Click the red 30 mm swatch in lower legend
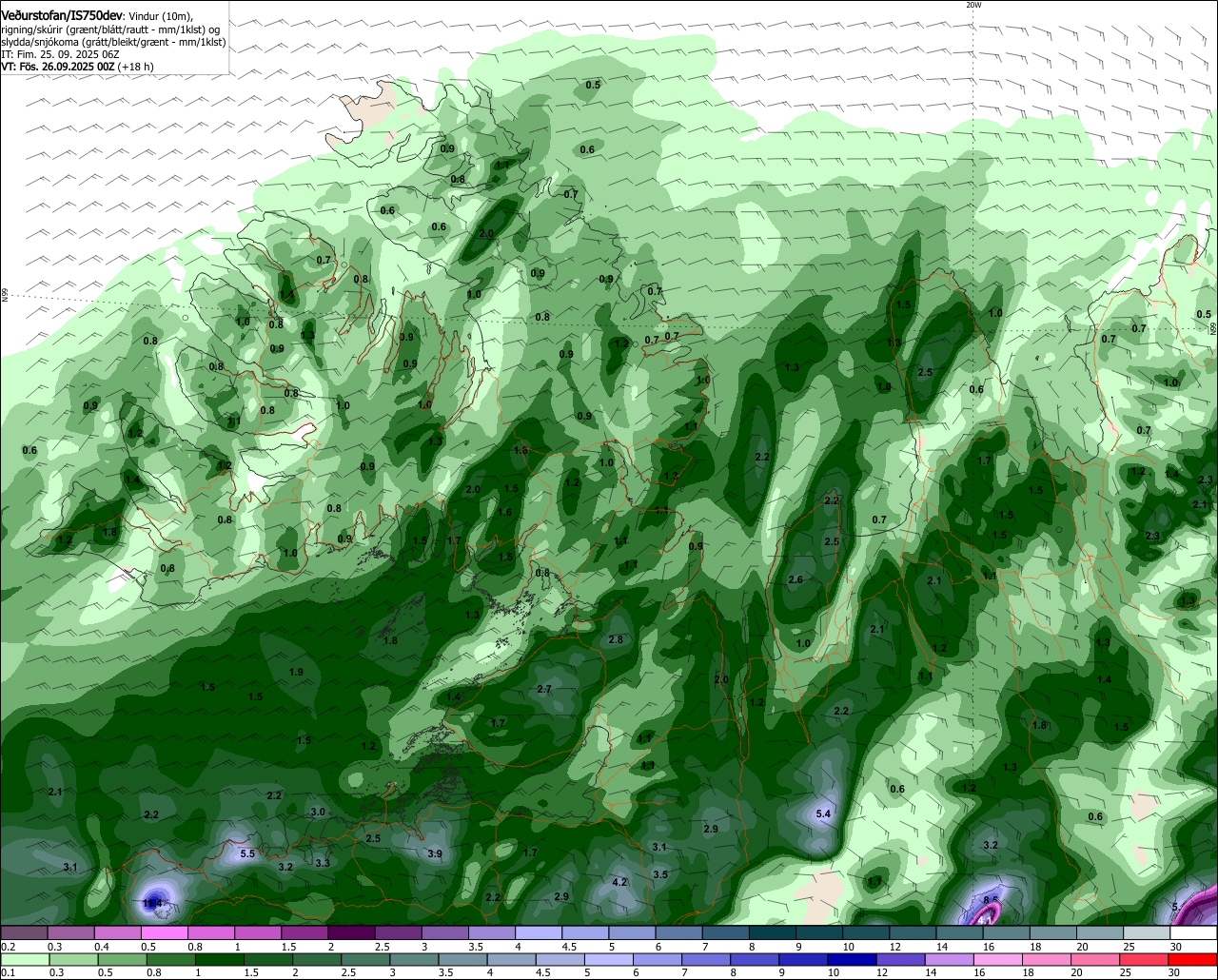Image resolution: width=1218 pixels, height=980 pixels. [x=1194, y=960]
